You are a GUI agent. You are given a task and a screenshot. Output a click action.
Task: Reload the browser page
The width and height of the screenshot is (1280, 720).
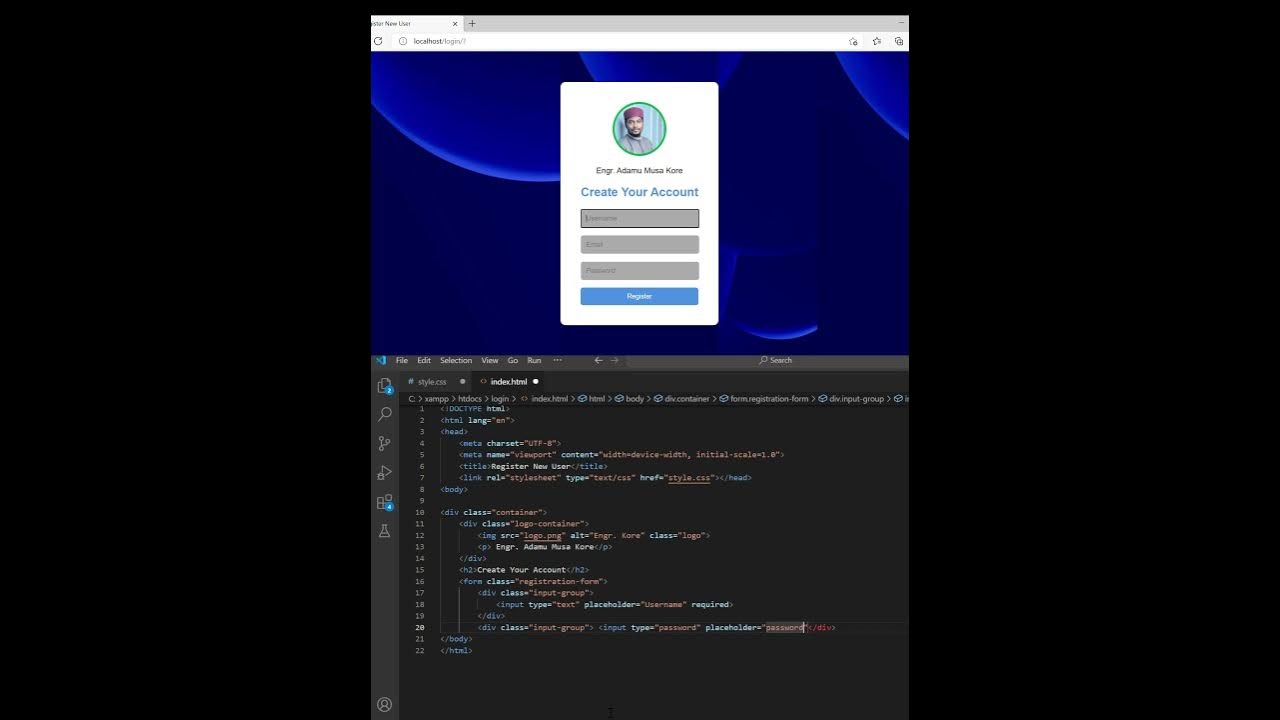coord(378,41)
